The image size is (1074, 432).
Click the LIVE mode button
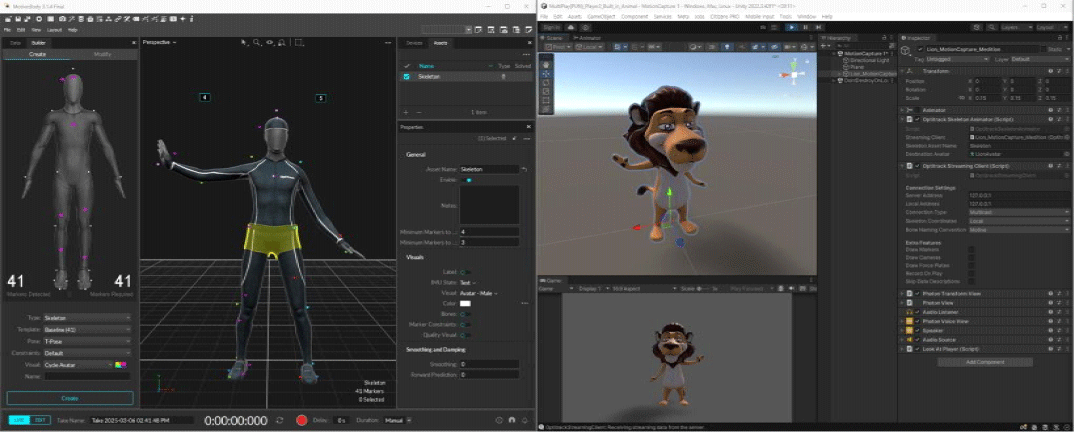[x=20, y=420]
